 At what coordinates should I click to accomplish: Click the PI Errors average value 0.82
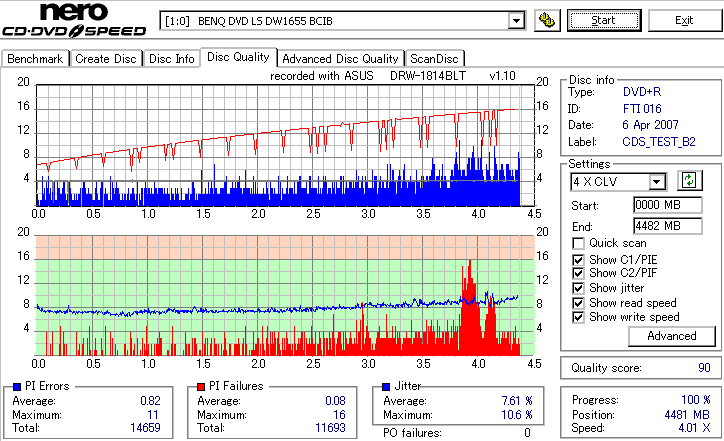point(151,401)
